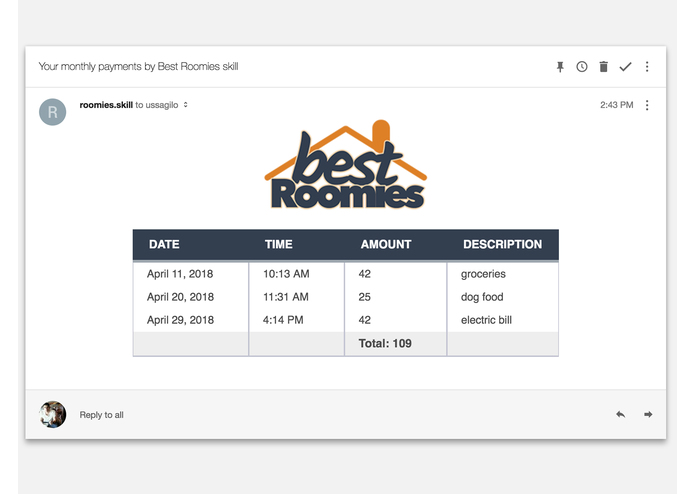This screenshot has height=494, width=695.
Task: Click the Best Roomies logo image
Action: tap(346, 164)
